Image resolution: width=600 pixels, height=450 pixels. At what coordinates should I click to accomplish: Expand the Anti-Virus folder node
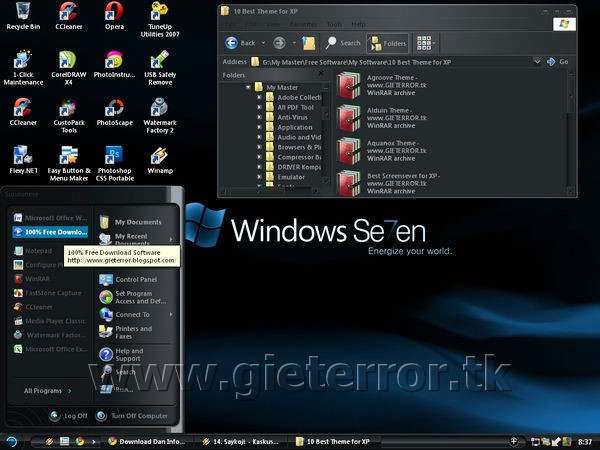click(259, 117)
